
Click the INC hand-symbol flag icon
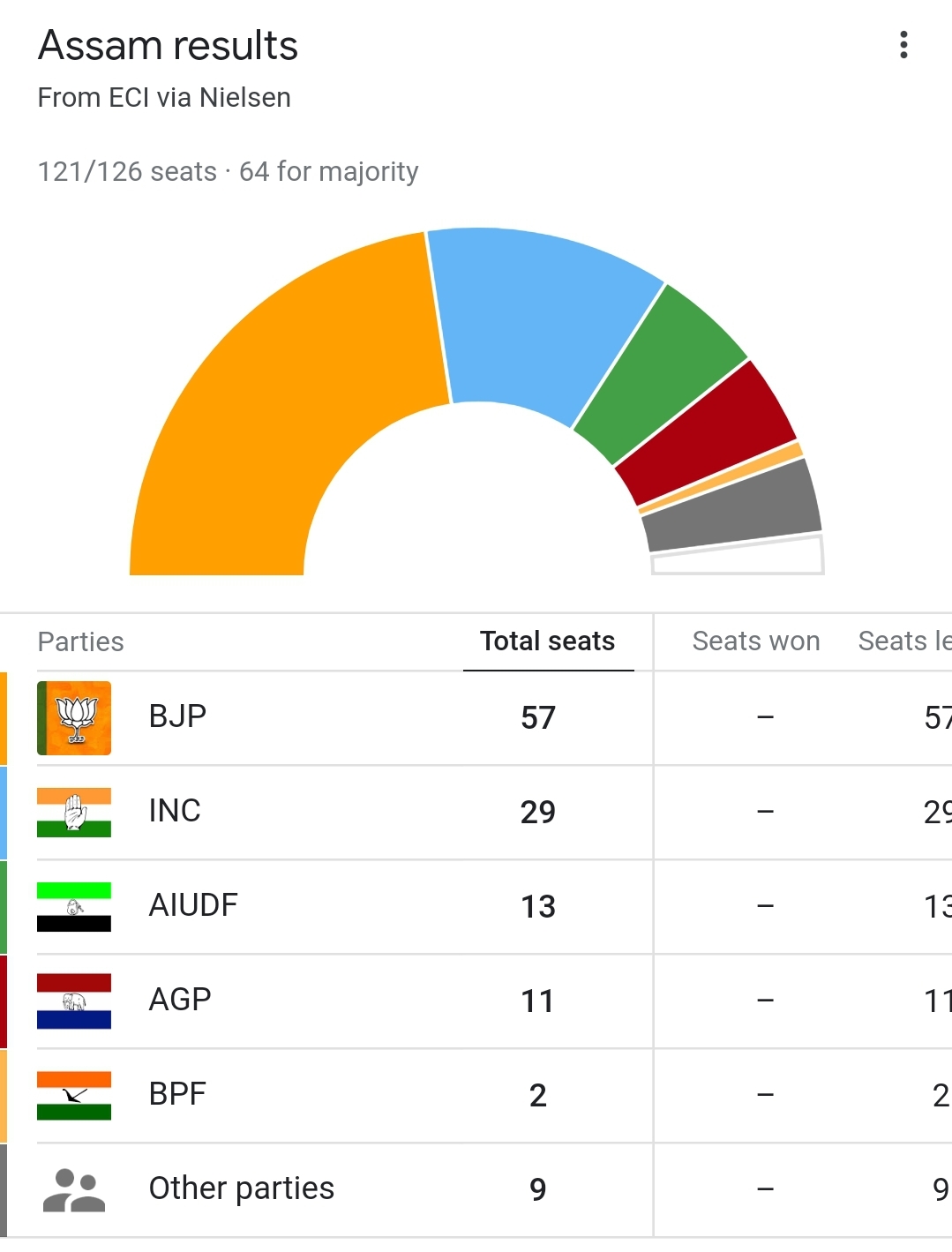pos(74,811)
